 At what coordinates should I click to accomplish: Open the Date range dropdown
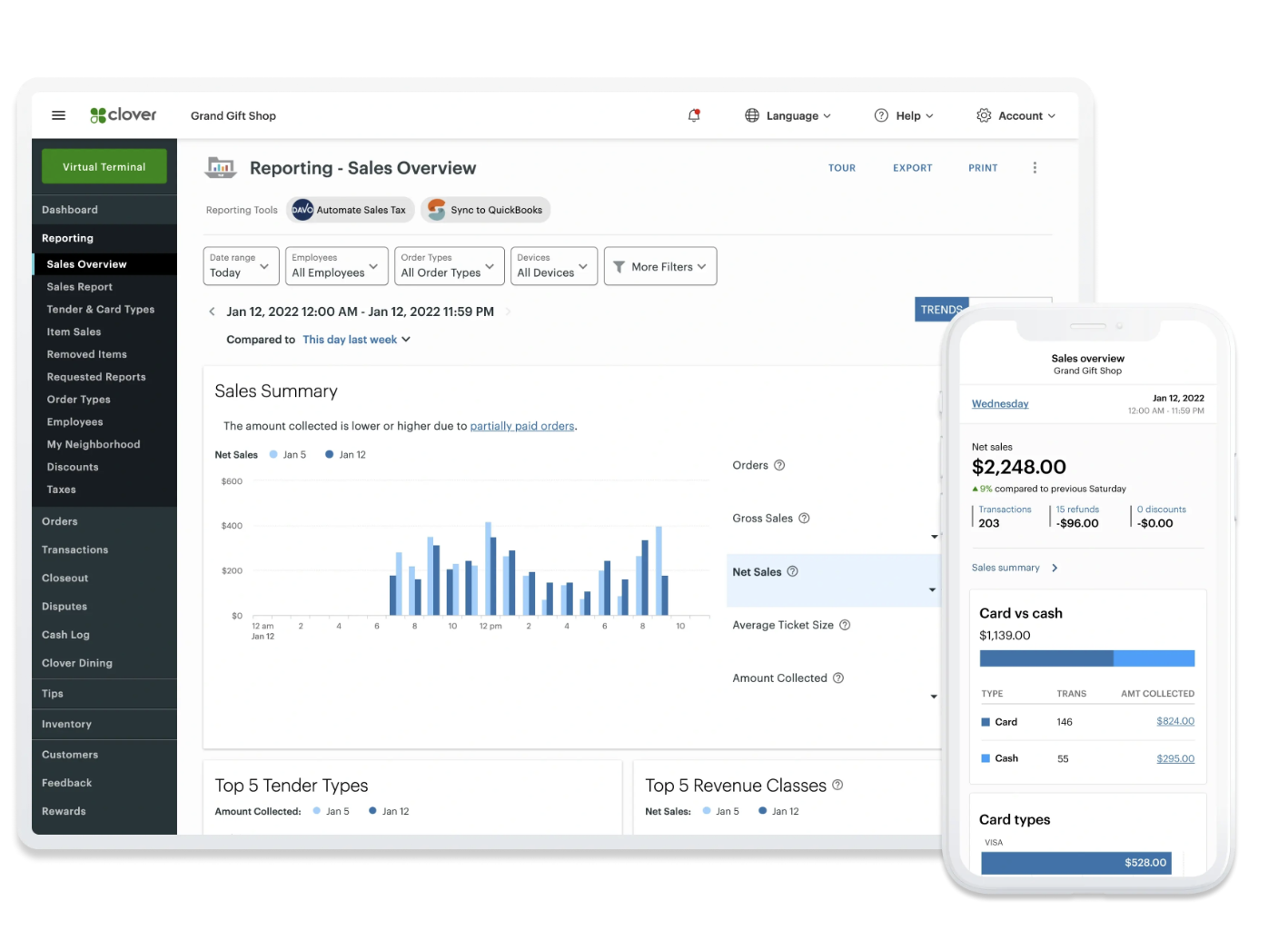[x=241, y=266]
